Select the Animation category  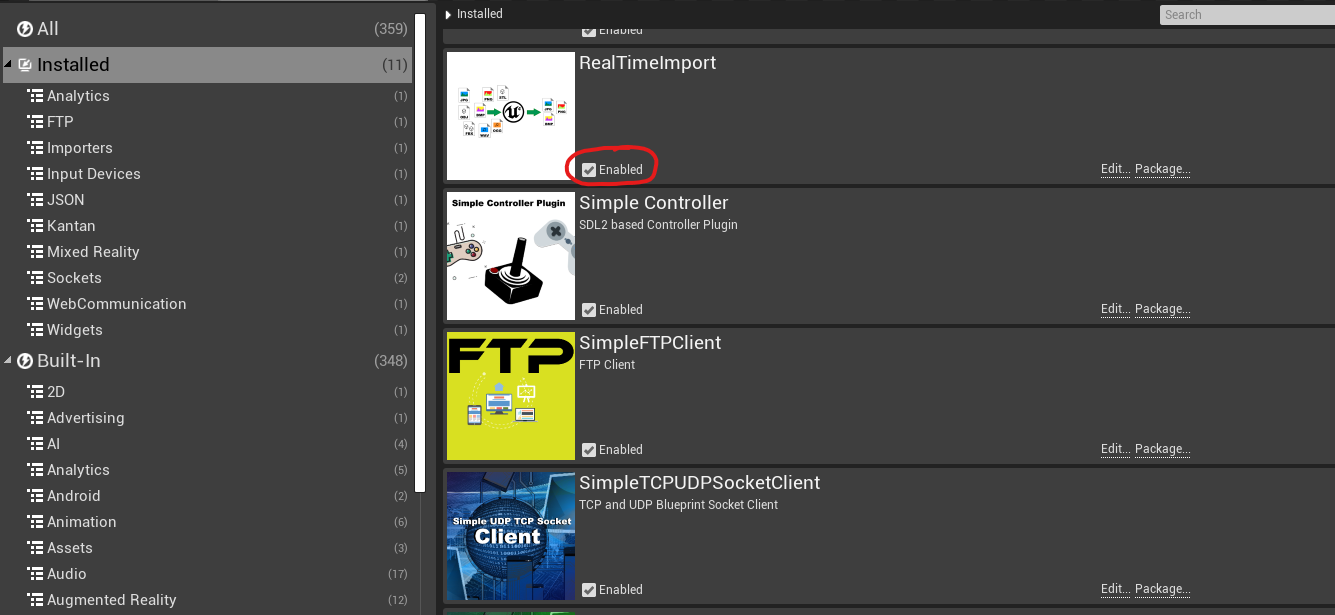coord(207,522)
